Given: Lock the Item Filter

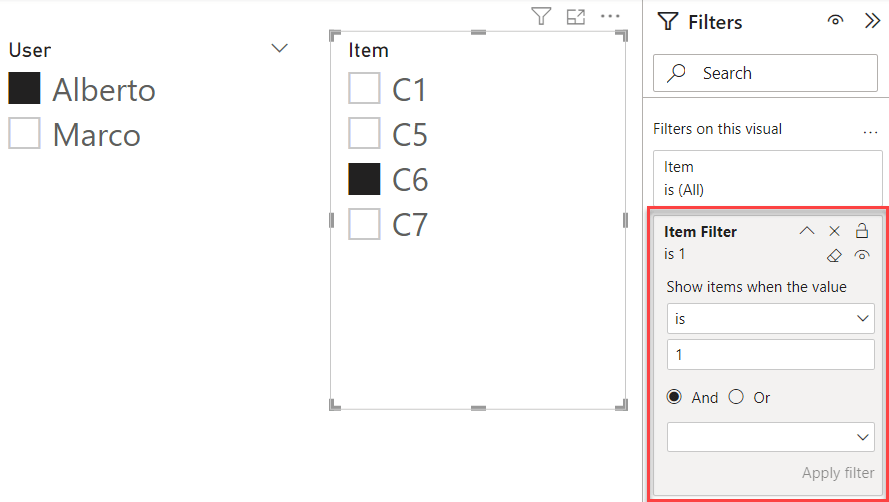Looking at the screenshot, I should pyautogui.click(x=862, y=231).
